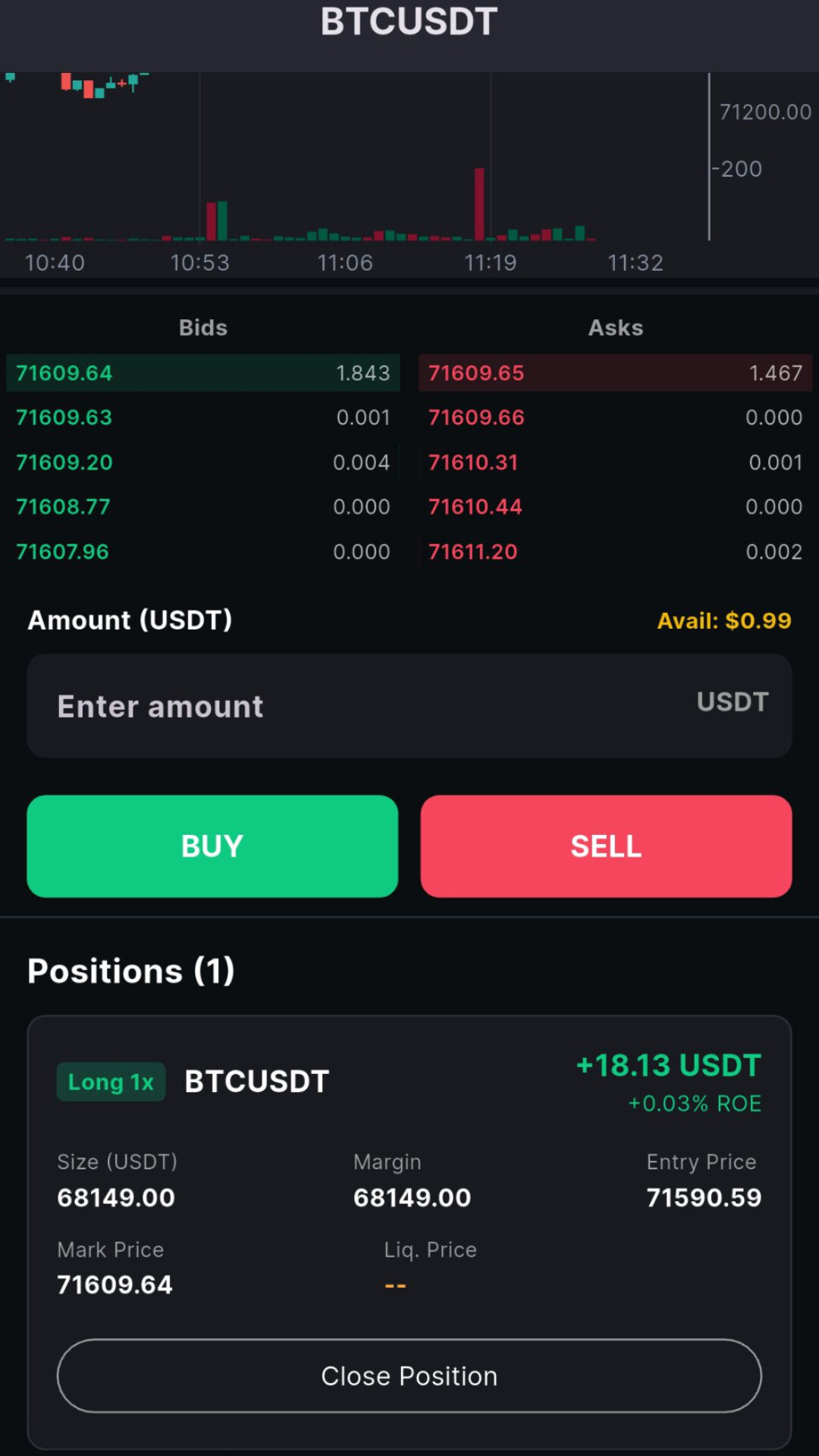Image resolution: width=819 pixels, height=1456 pixels.
Task: Tap the 71609.20 bid price
Action: 65,463
